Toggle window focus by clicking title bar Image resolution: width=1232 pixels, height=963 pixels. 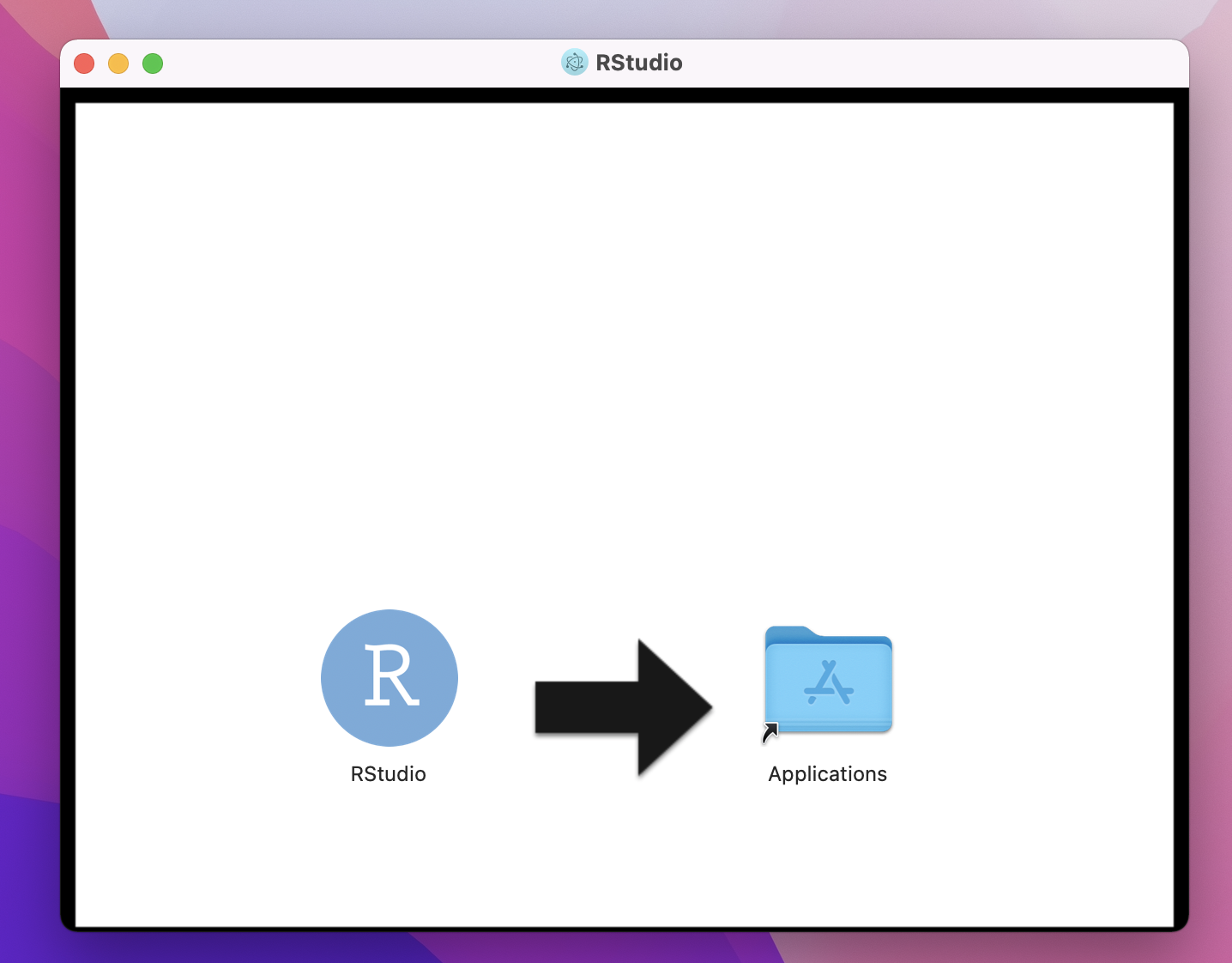tap(343, 62)
